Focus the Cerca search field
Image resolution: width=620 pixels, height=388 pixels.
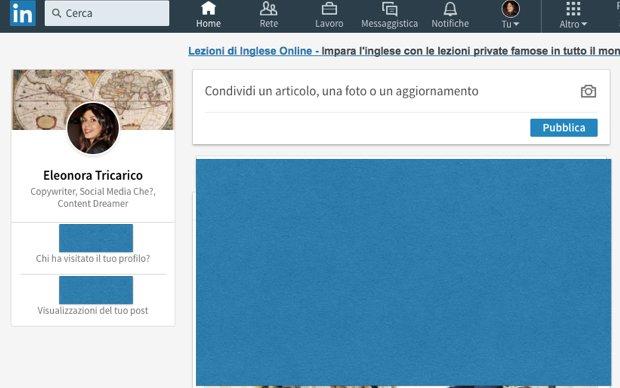coord(107,13)
